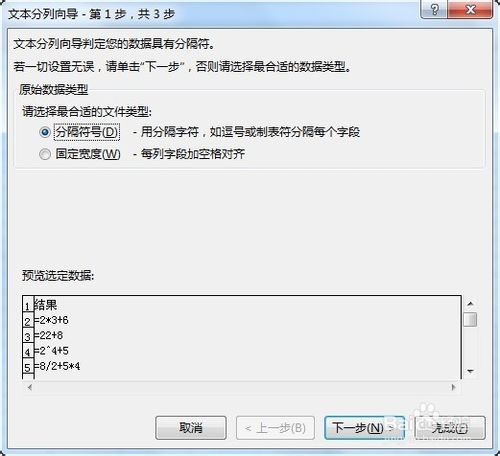Close the text-to-columns wizard dialog

(470, 9)
